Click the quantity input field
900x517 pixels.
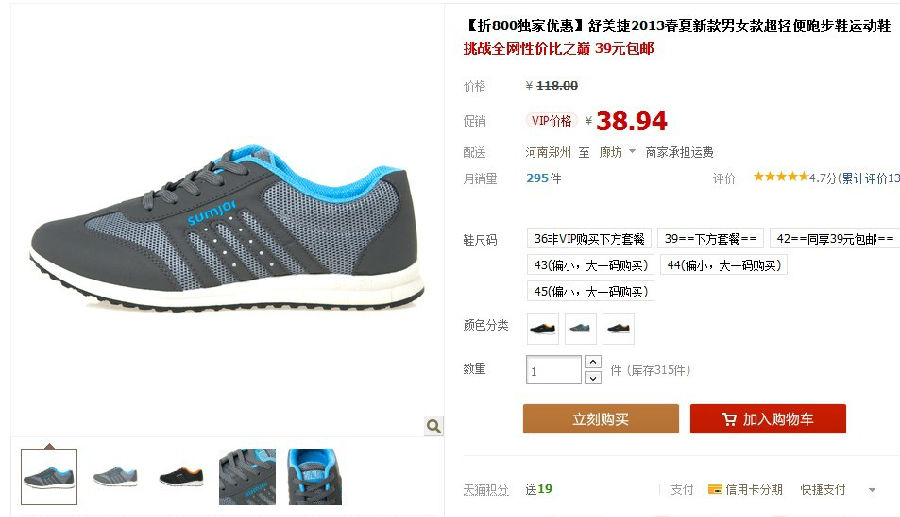point(554,370)
